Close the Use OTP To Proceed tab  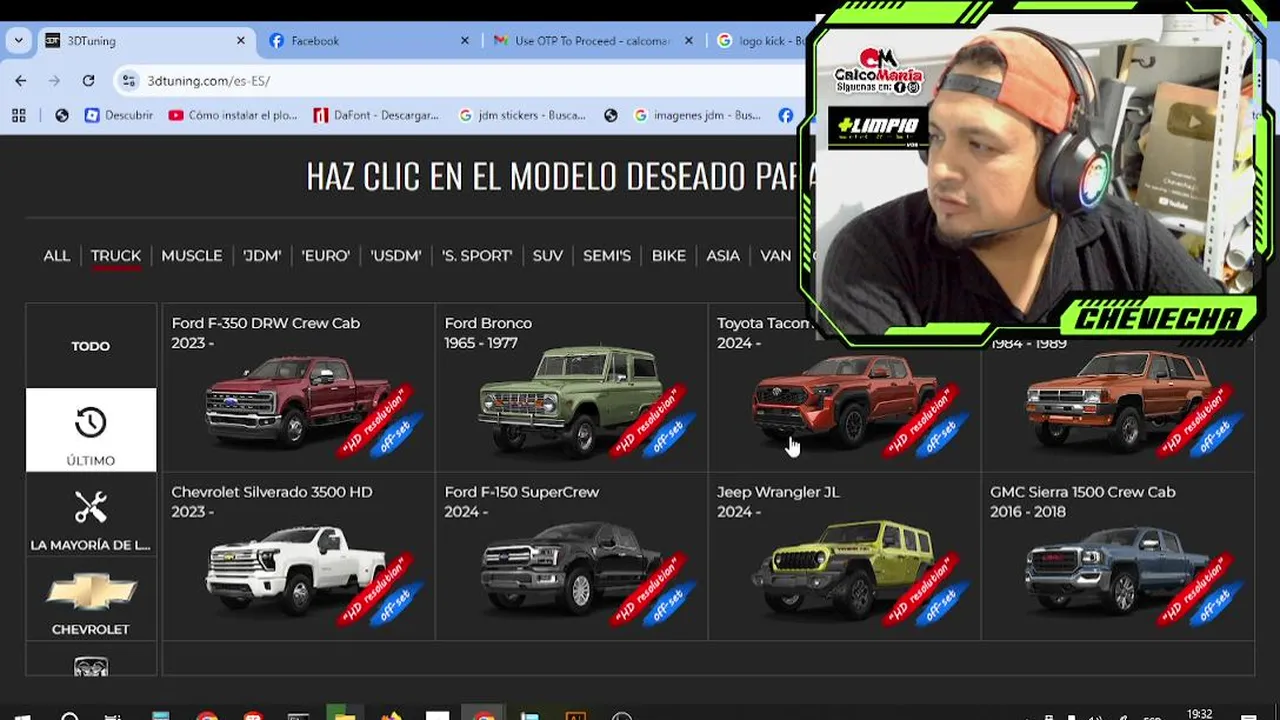(x=688, y=41)
